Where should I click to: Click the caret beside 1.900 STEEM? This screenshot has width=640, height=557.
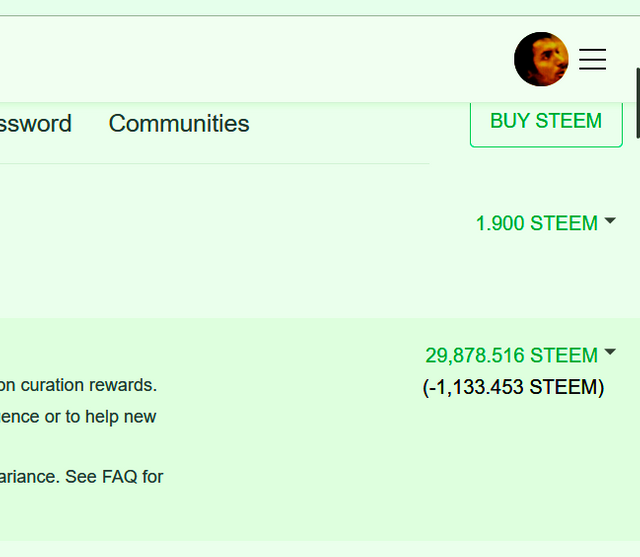[610, 221]
